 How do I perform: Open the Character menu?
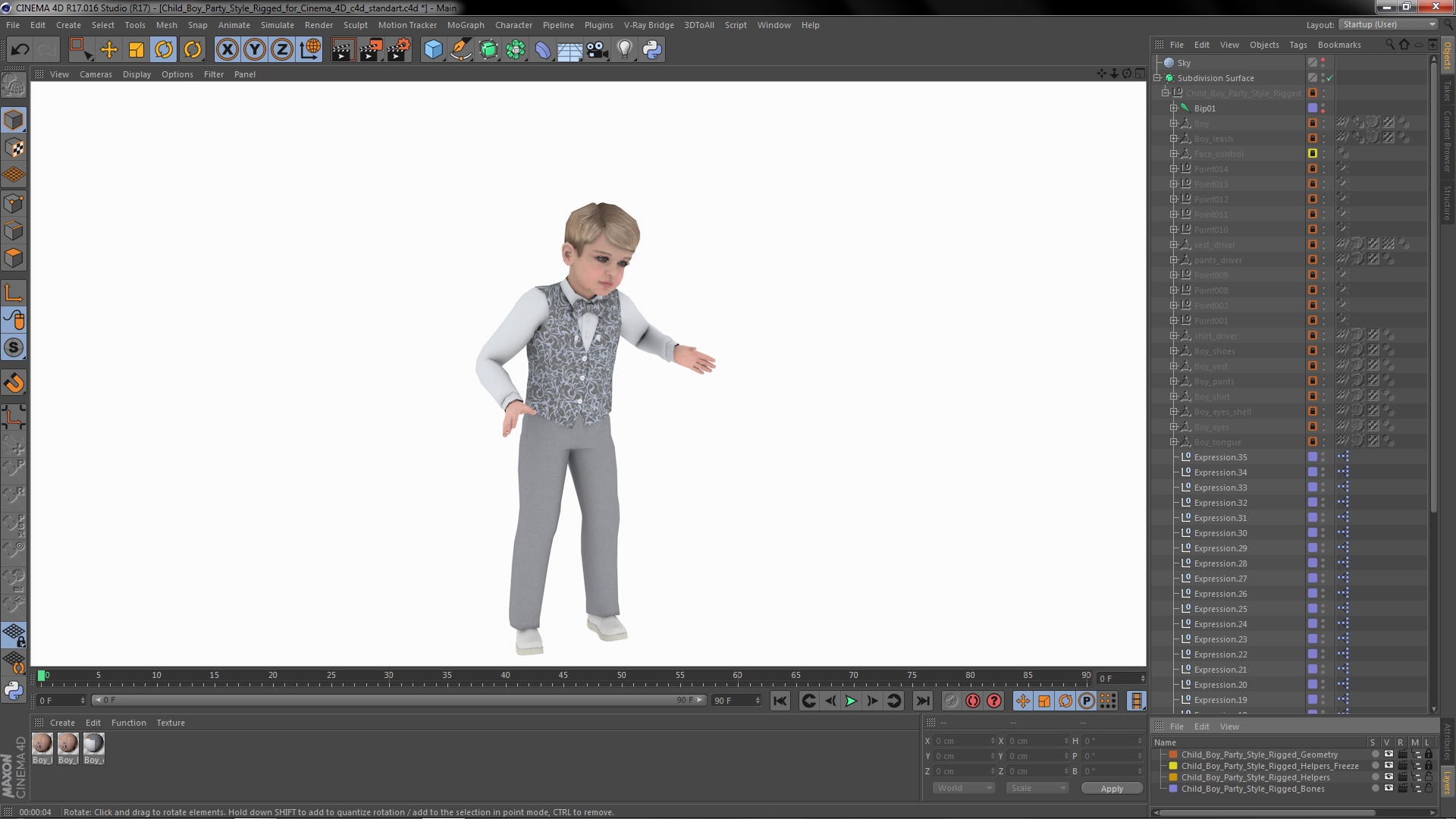(513, 25)
